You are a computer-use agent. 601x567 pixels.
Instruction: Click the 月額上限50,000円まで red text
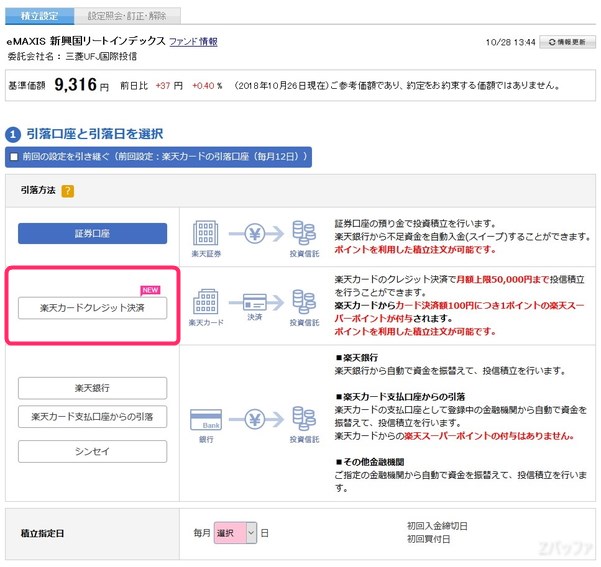pos(502,279)
